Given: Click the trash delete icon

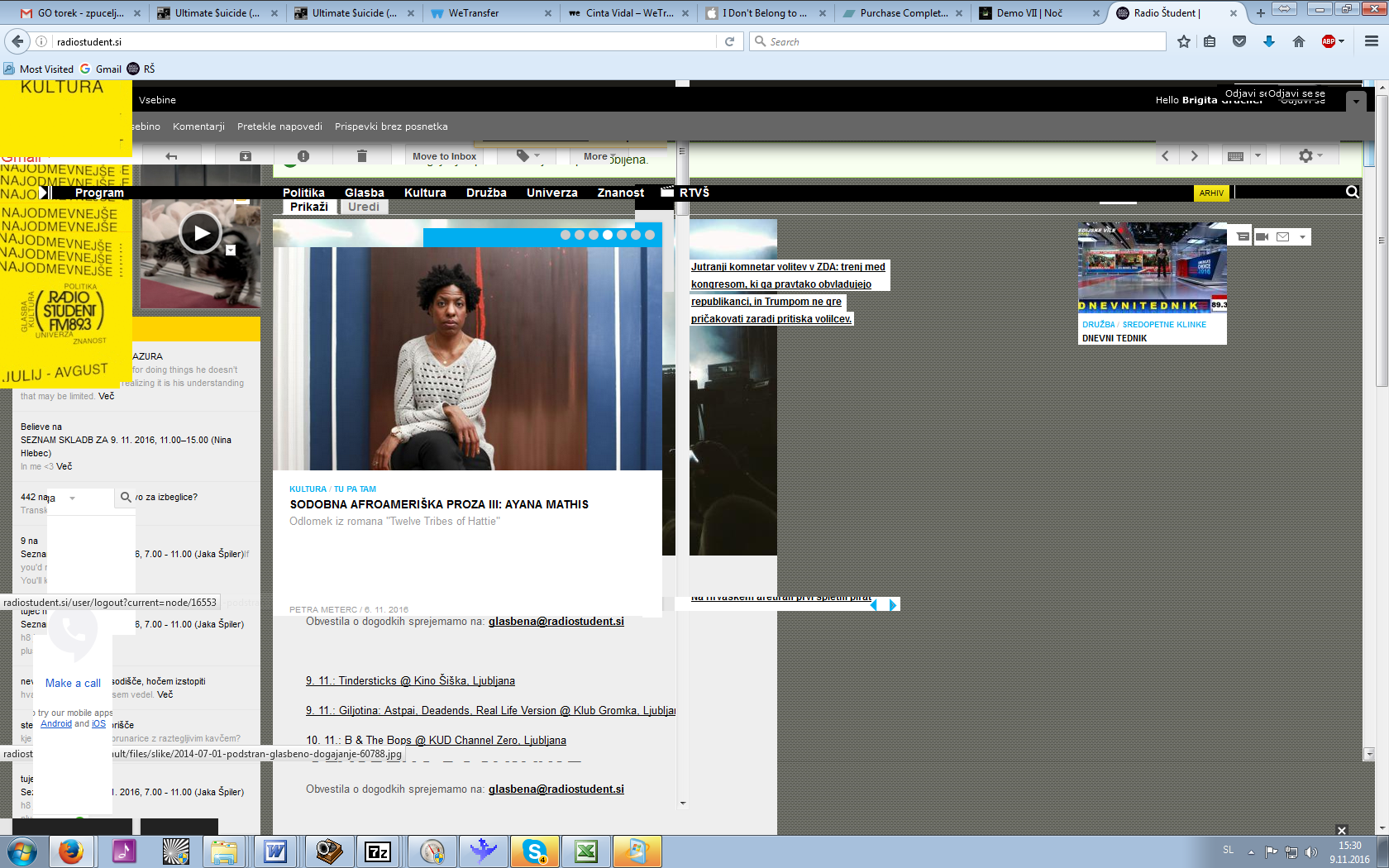Looking at the screenshot, I should (361, 156).
